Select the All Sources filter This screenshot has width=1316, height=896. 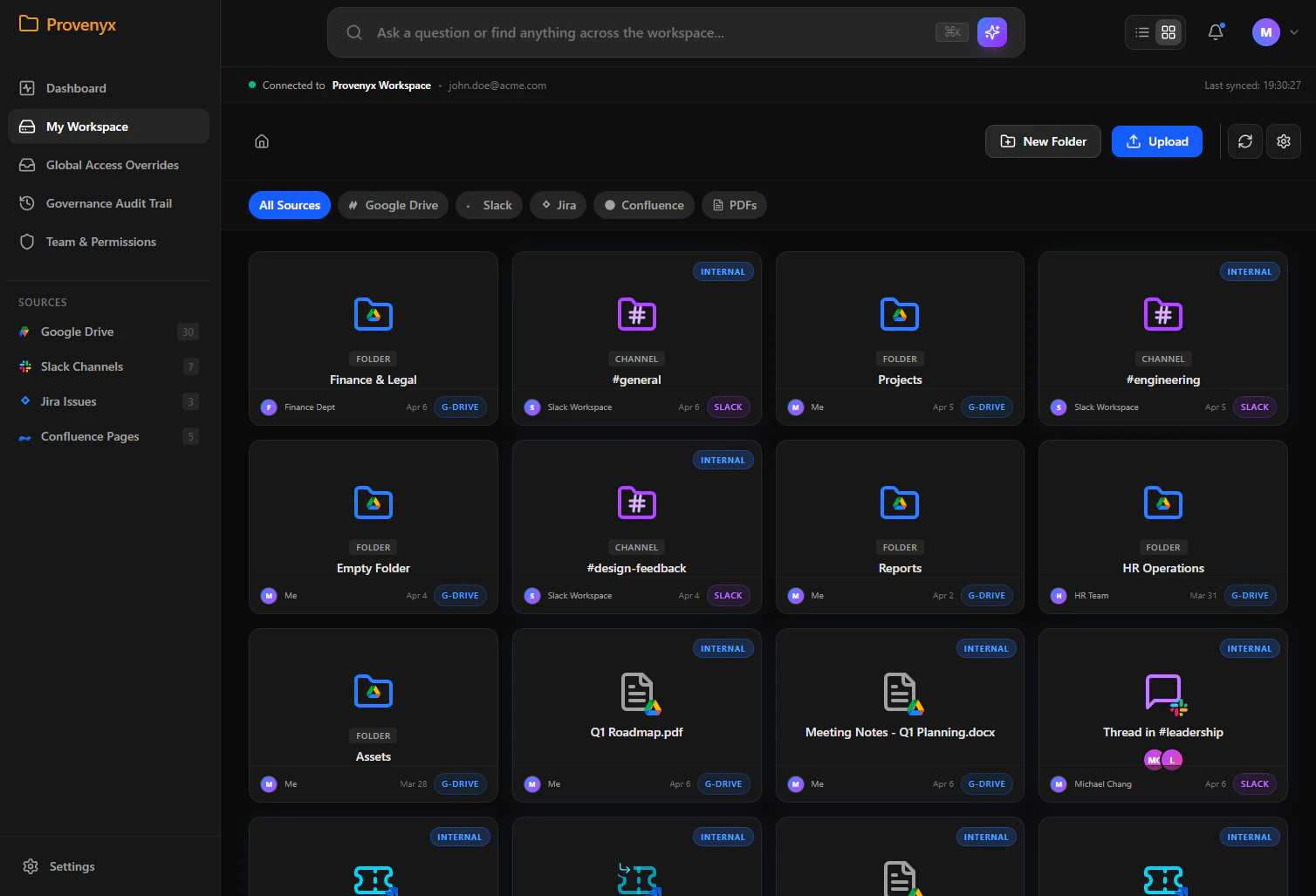click(290, 205)
